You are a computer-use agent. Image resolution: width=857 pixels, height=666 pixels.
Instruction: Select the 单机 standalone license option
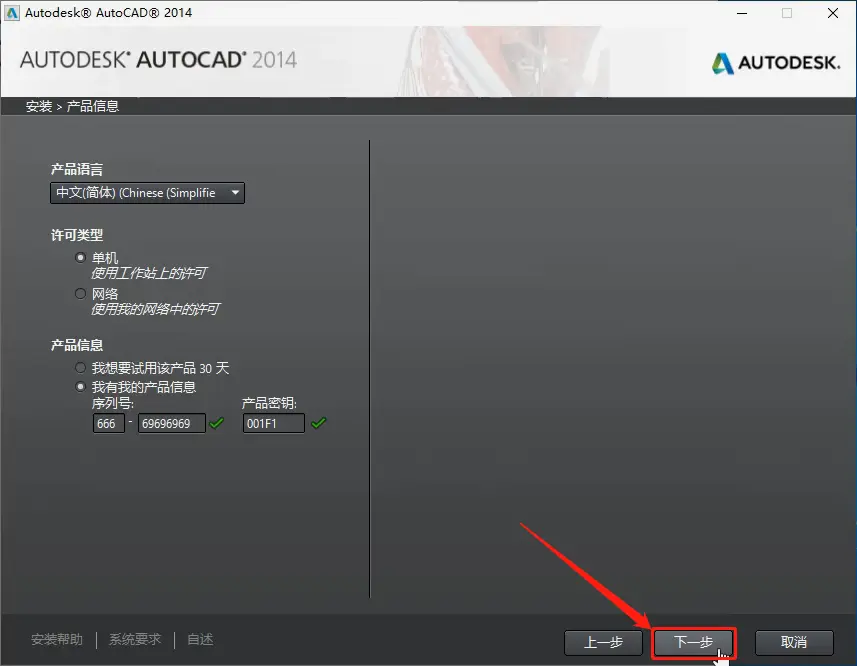pos(80,257)
